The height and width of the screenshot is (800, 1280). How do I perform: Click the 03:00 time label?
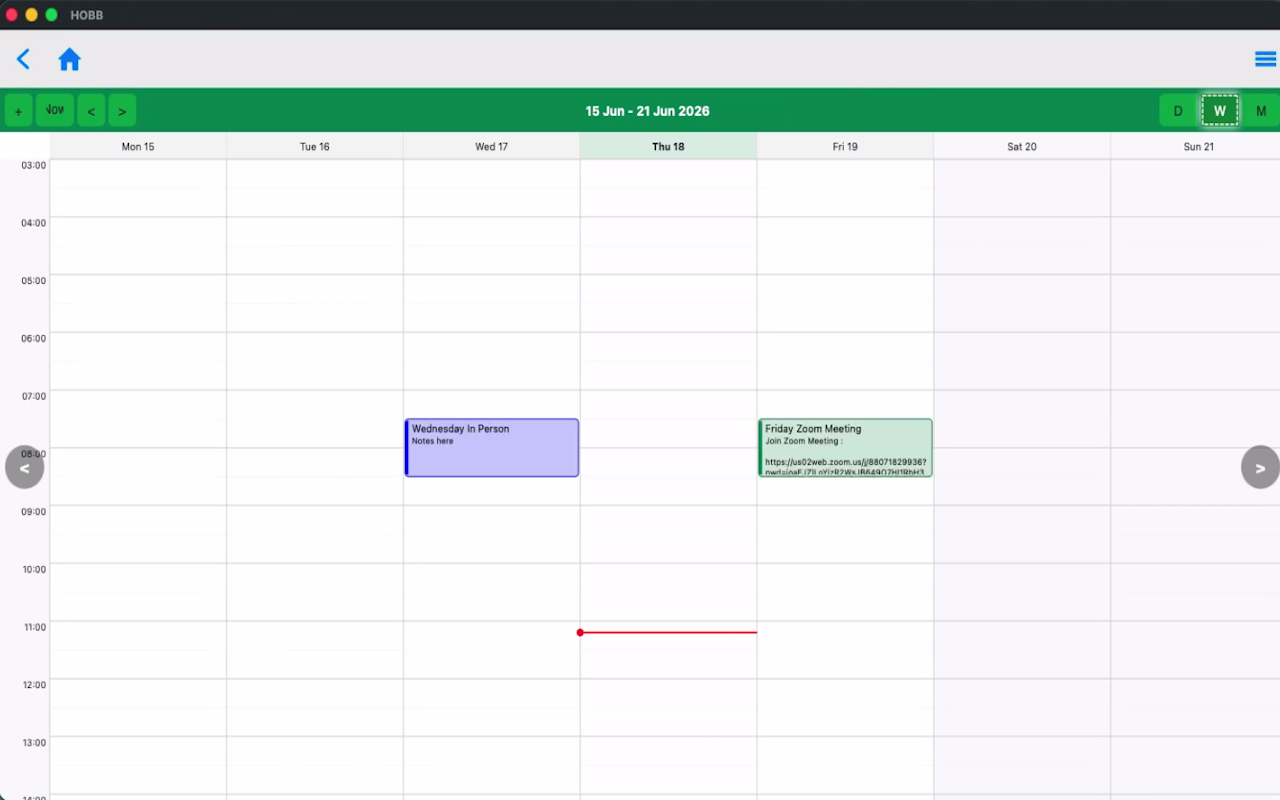(x=34, y=164)
